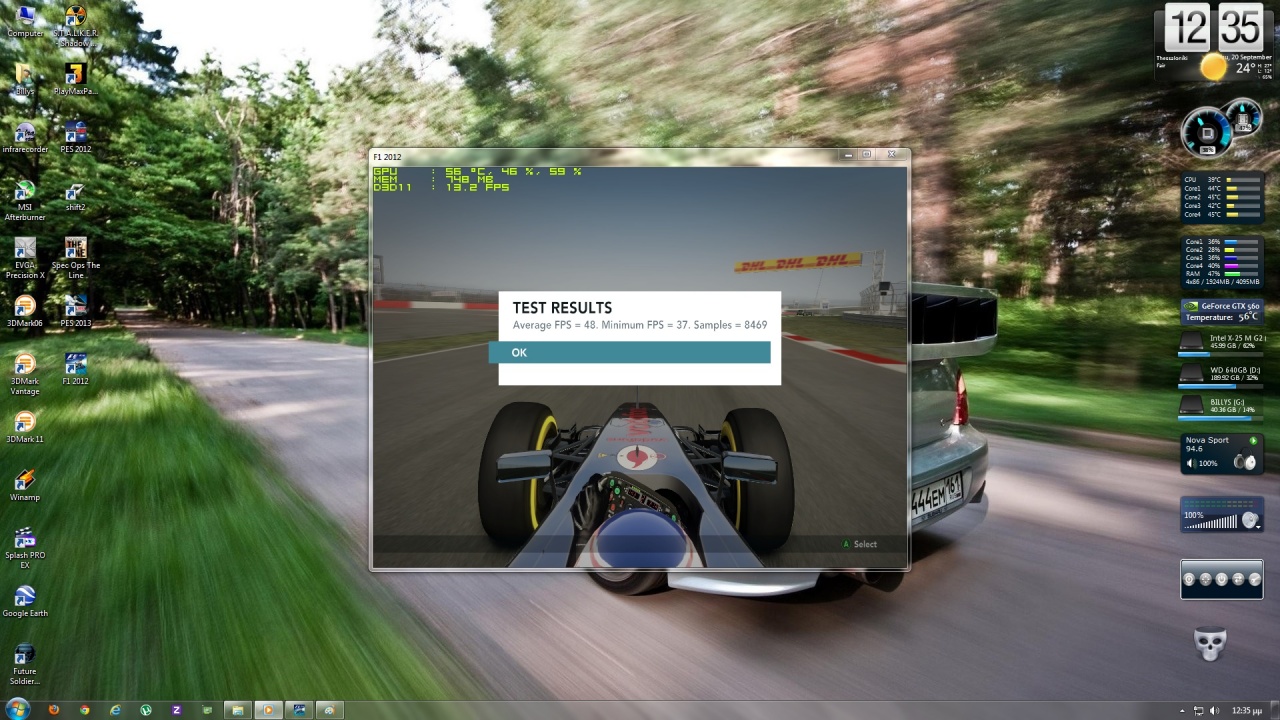Launch the shift2 desktop shortcut

point(75,195)
